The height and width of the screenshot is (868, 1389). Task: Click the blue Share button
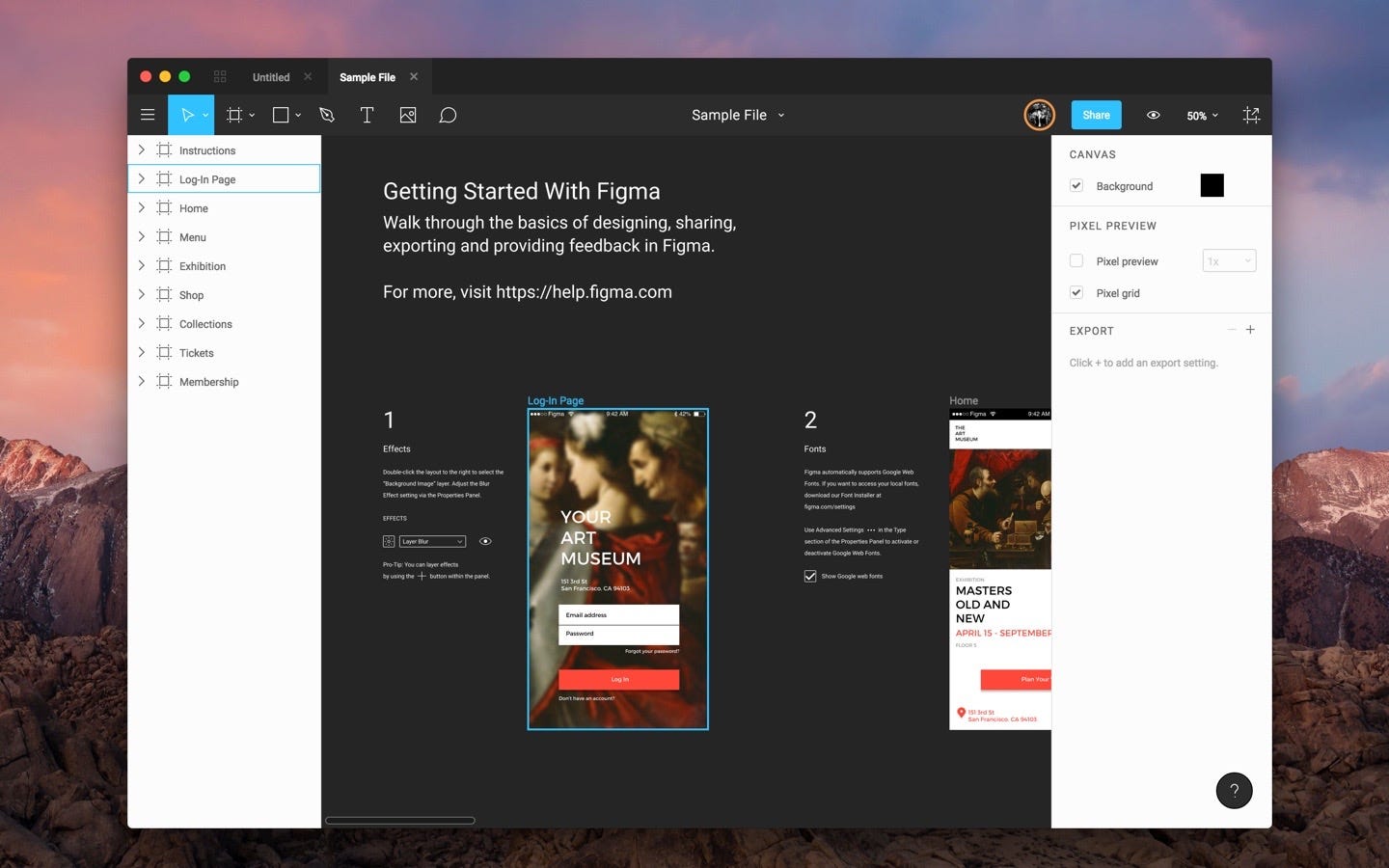point(1096,115)
